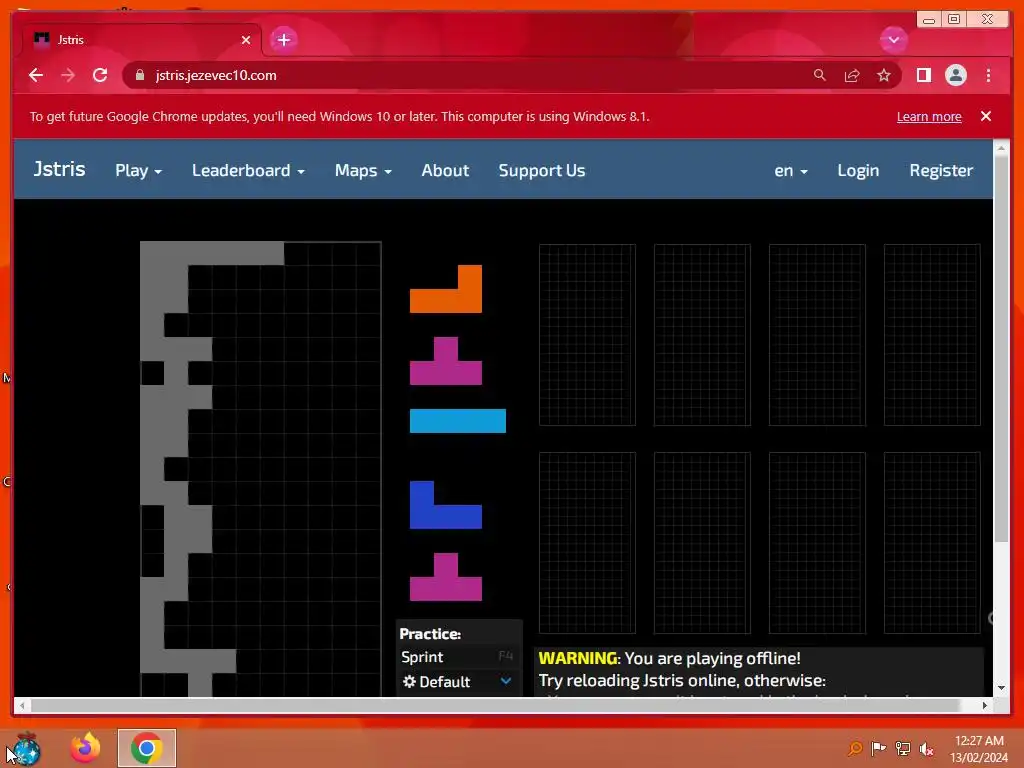
Task: Open the Chrome three-dot menu
Action: click(x=988, y=75)
